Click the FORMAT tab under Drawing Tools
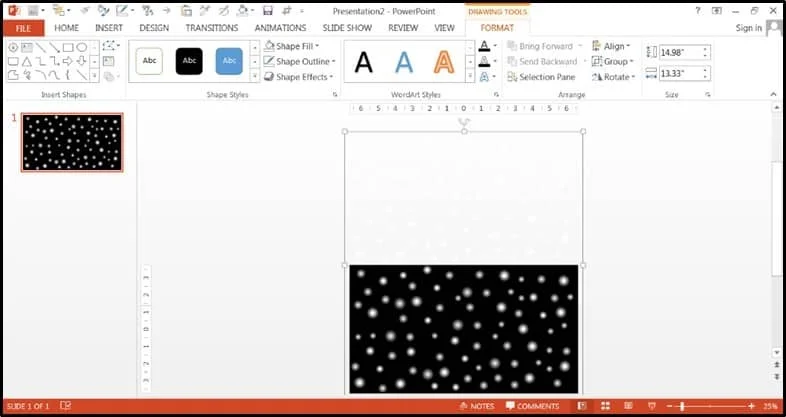Image resolution: width=786 pixels, height=417 pixels. click(497, 28)
